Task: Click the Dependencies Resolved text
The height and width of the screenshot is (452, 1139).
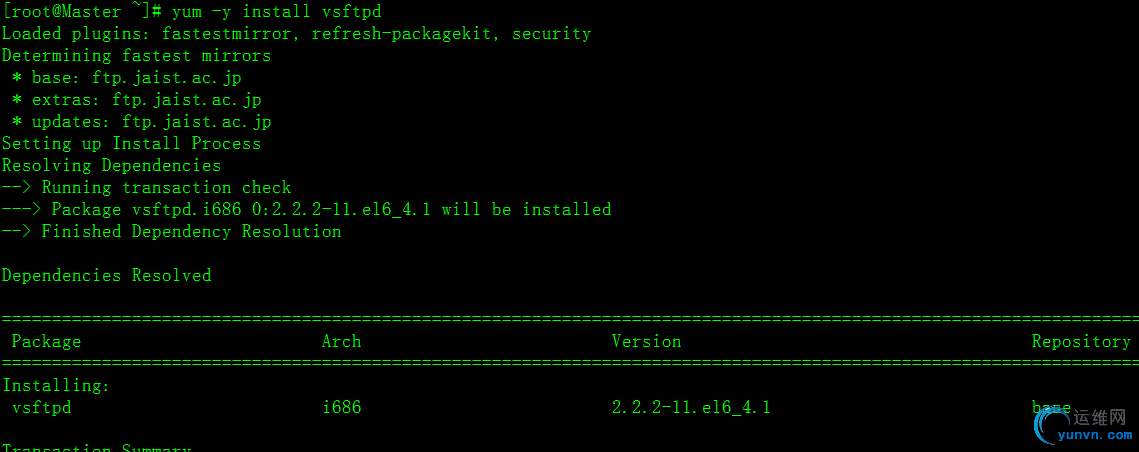Action: tap(107, 275)
